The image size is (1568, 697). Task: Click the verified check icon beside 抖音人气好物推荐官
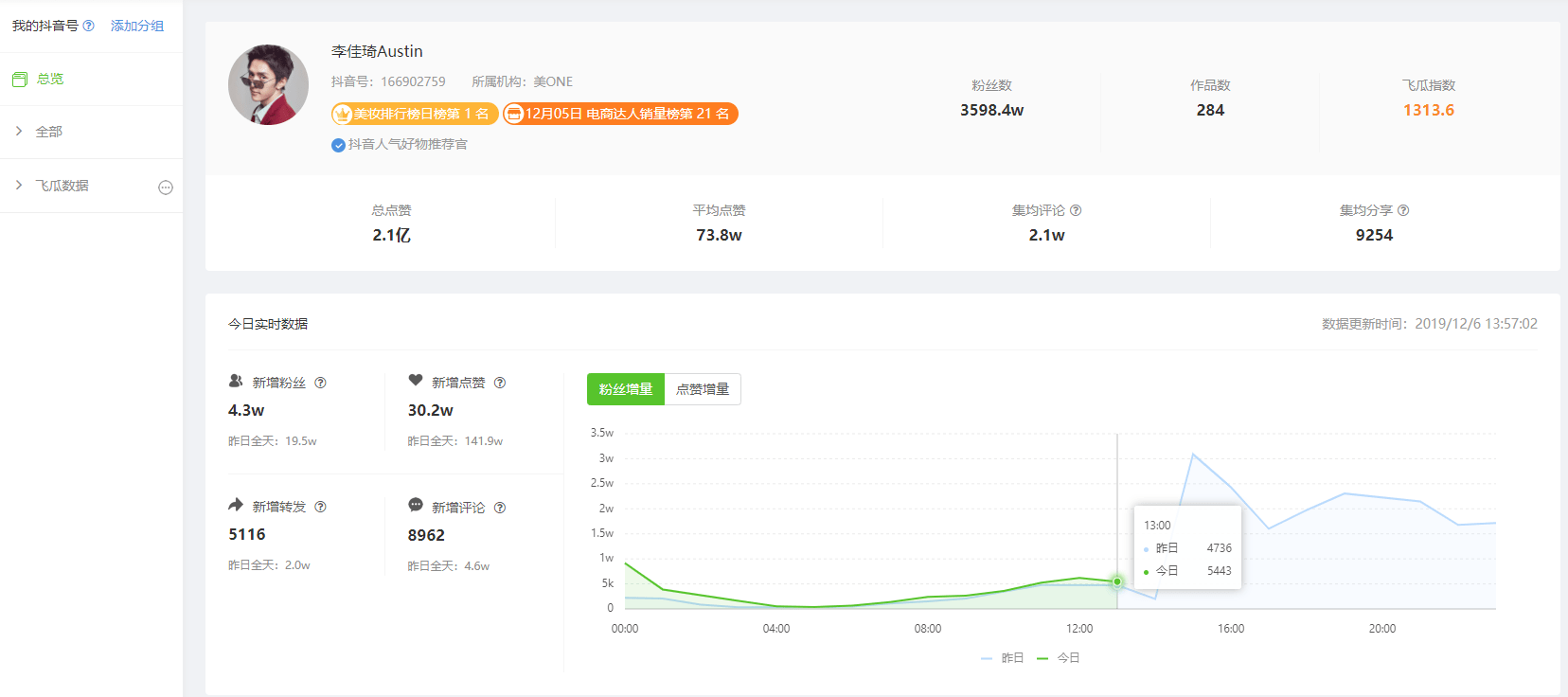point(338,145)
